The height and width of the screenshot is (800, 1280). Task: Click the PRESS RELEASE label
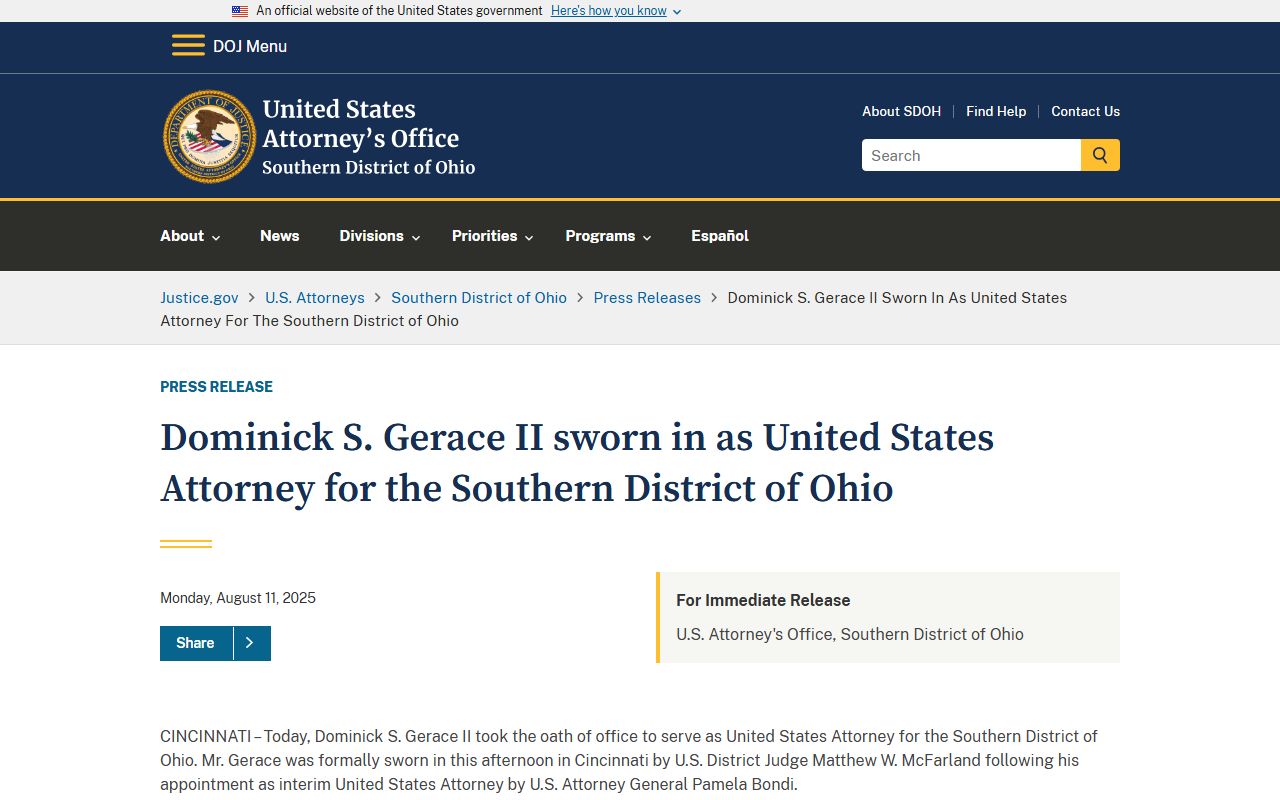(216, 387)
